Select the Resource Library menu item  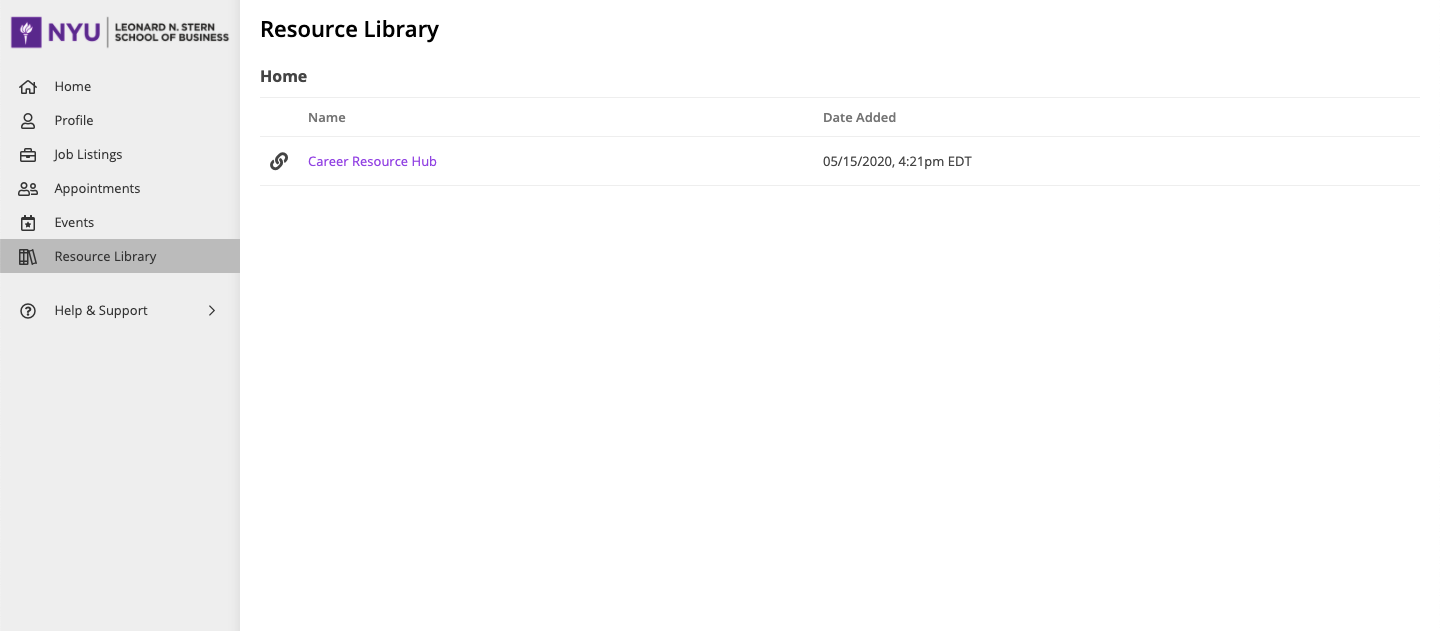pos(105,257)
